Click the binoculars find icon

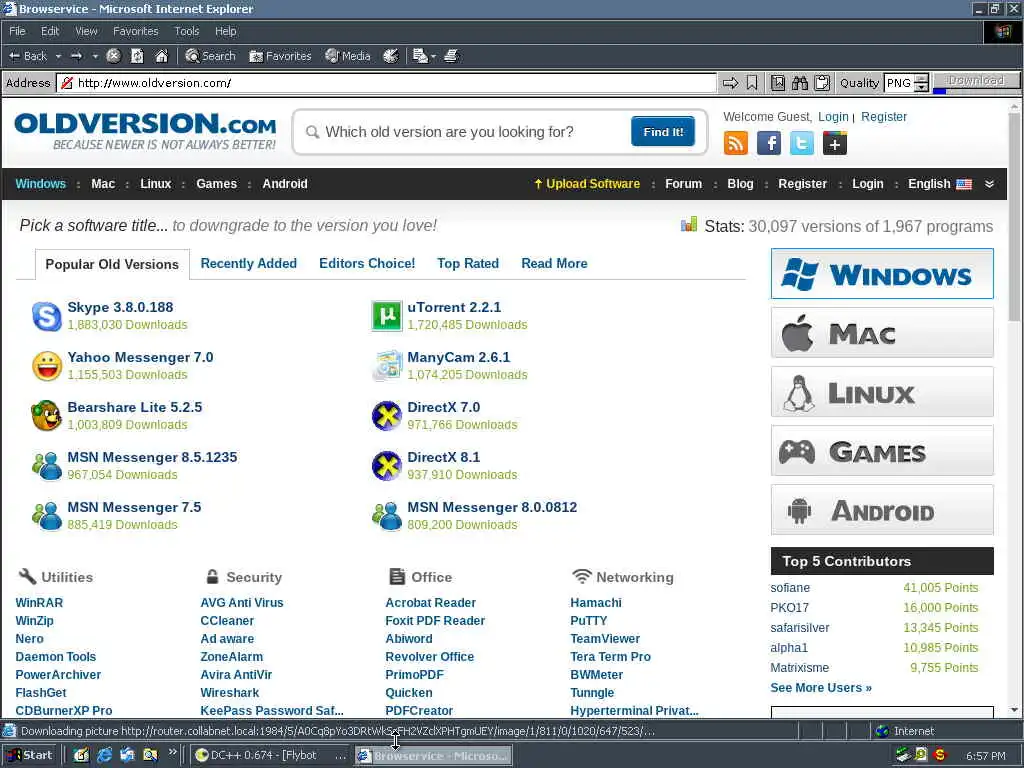point(799,83)
